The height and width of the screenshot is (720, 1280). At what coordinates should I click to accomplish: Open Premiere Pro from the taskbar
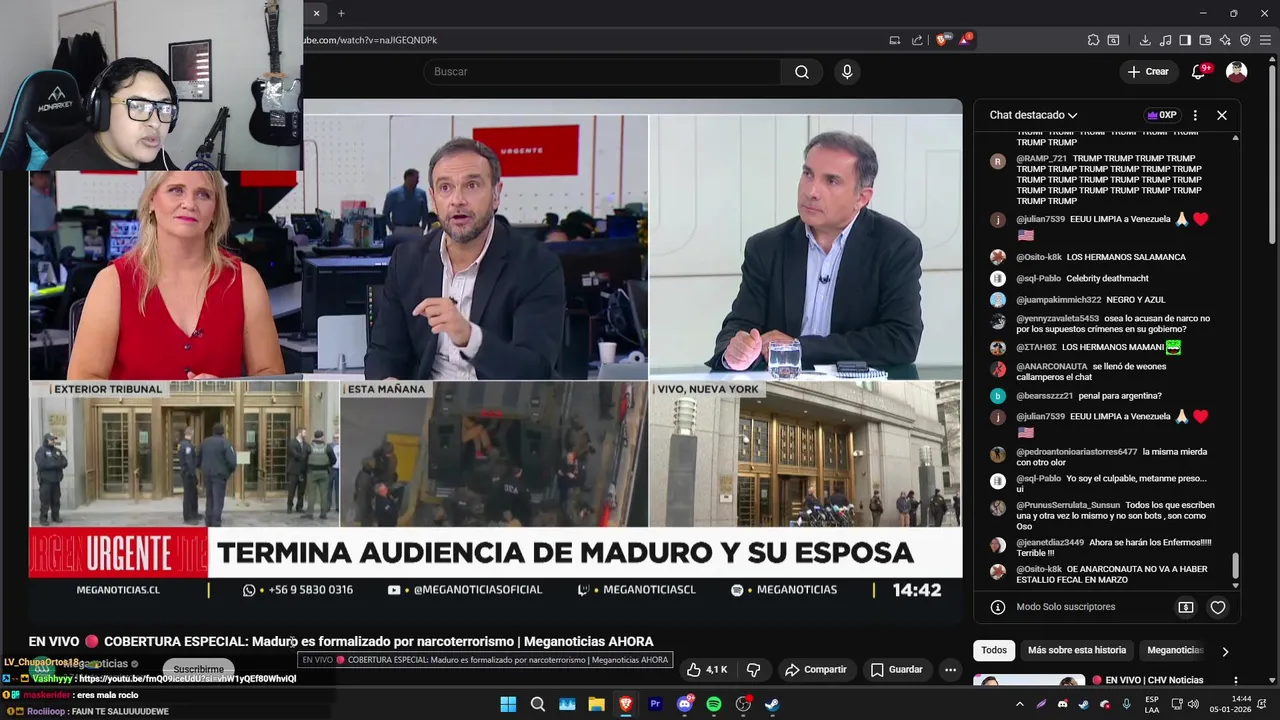click(655, 704)
